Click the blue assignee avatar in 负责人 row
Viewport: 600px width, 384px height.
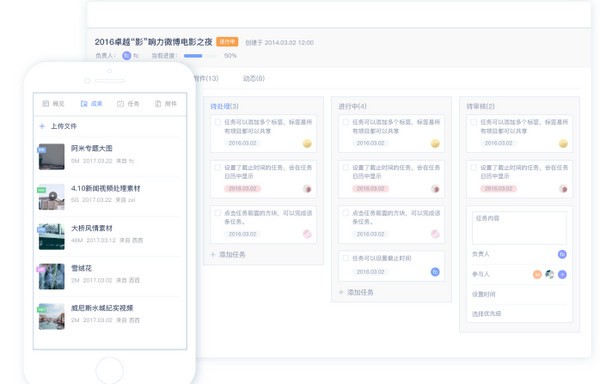pyautogui.click(x=562, y=254)
